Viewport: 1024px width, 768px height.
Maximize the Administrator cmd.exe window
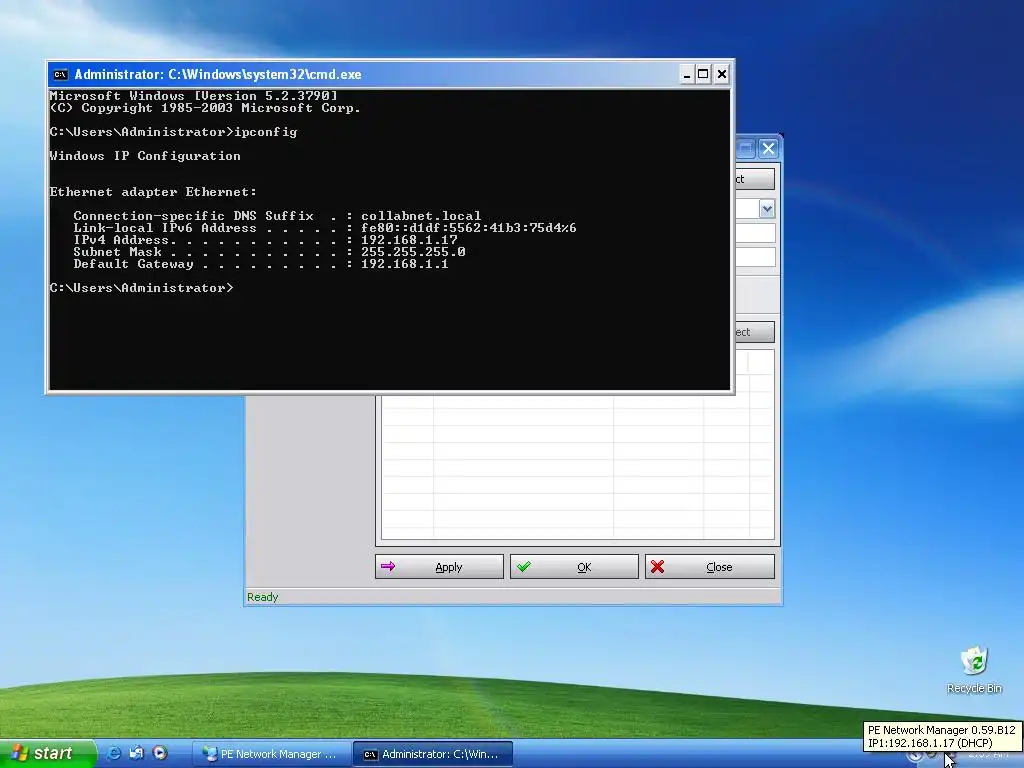pyautogui.click(x=703, y=74)
